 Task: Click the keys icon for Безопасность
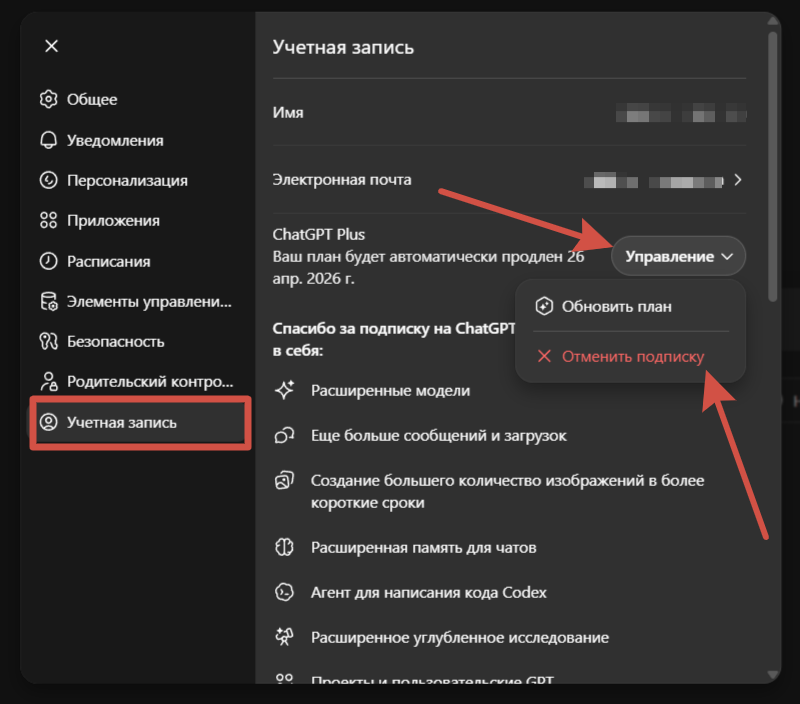click(x=48, y=341)
